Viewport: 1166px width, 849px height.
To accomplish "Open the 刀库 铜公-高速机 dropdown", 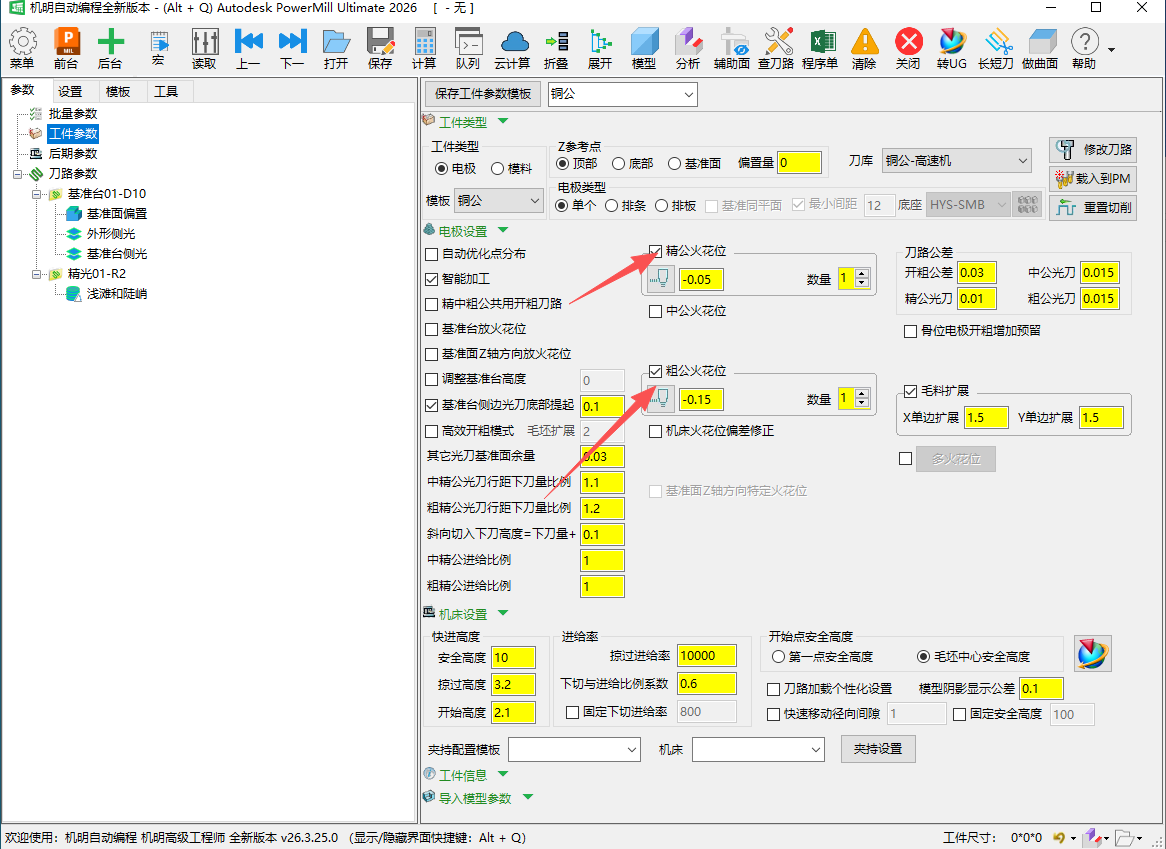I will [x=956, y=161].
